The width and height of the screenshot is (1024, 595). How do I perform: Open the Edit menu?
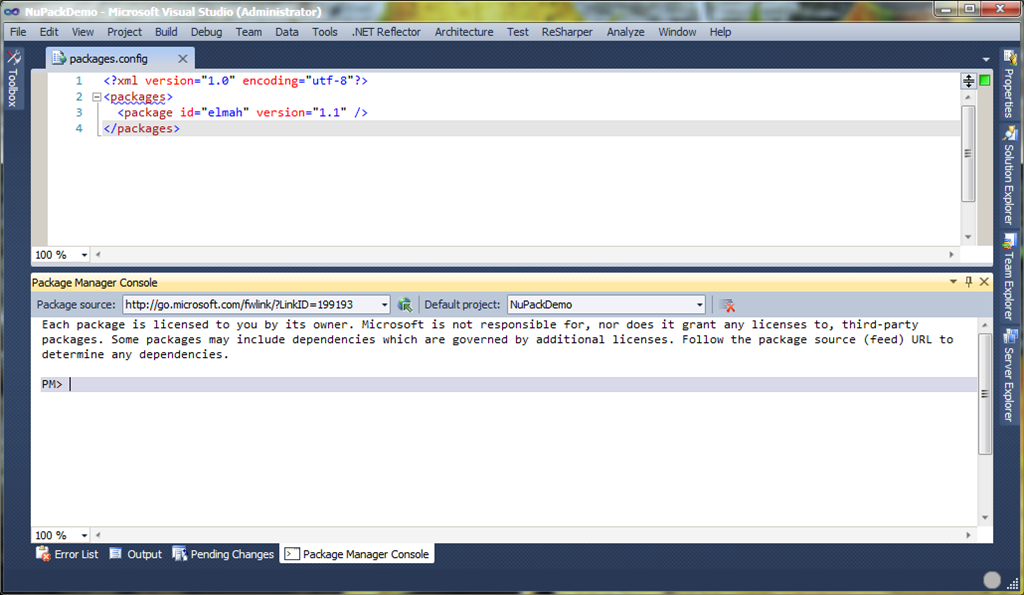click(x=49, y=32)
